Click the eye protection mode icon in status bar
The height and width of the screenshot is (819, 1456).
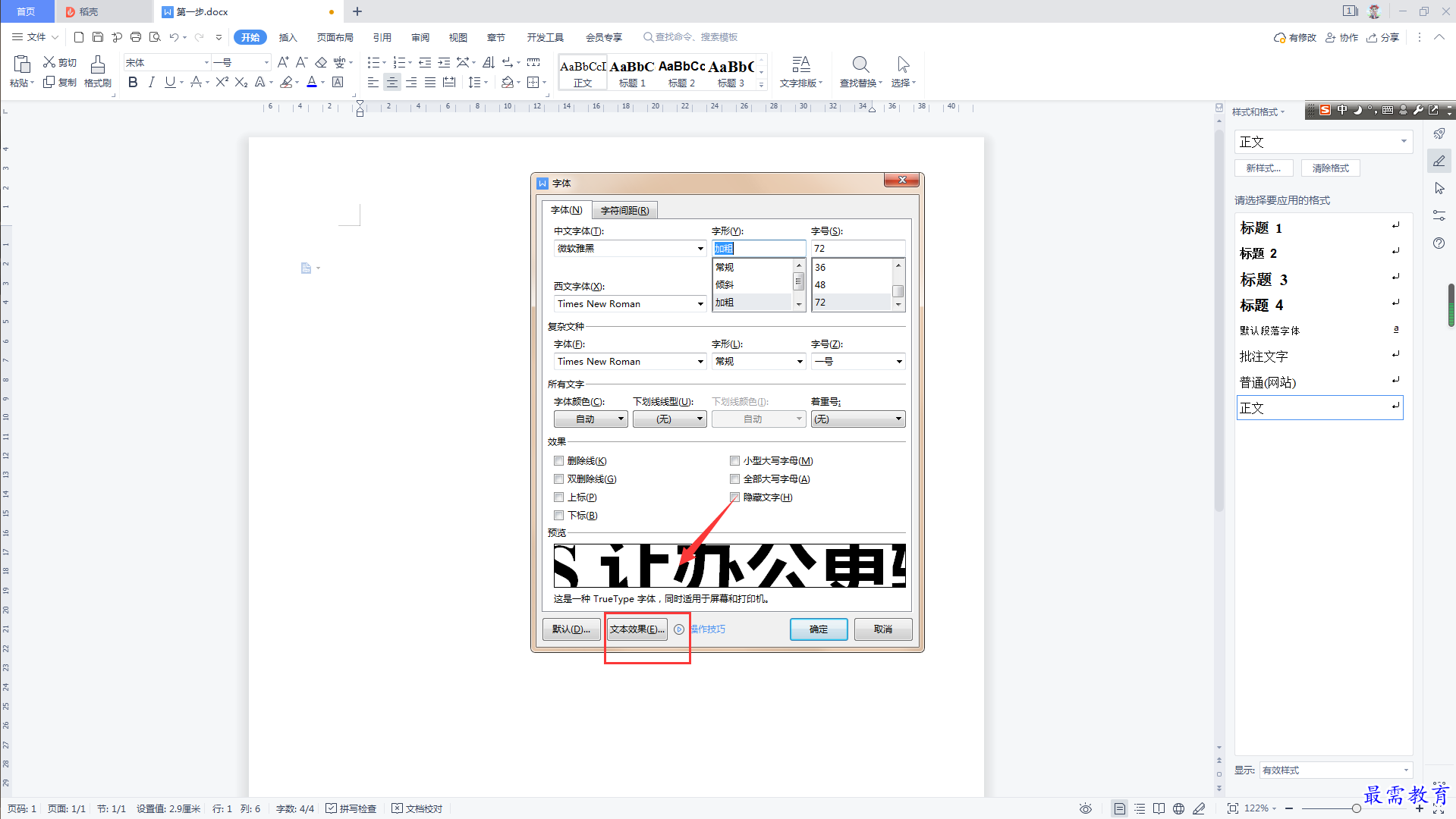coord(1086,808)
